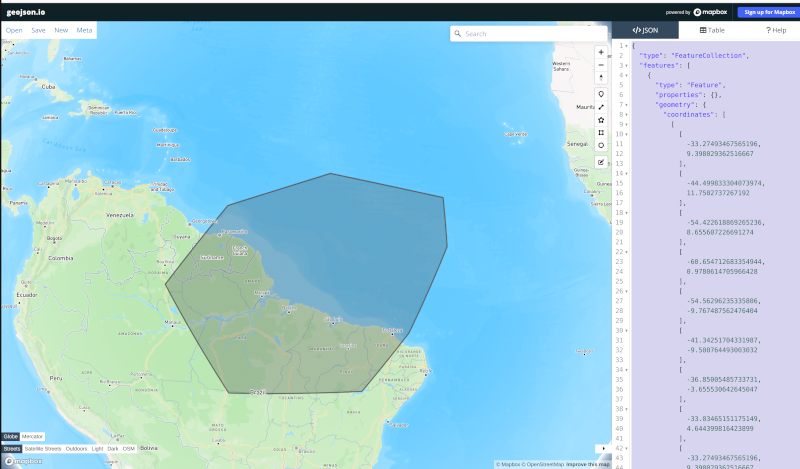Collapse the coordinate fold at line 14
Viewport: 800px width, 469px height.
627,174
